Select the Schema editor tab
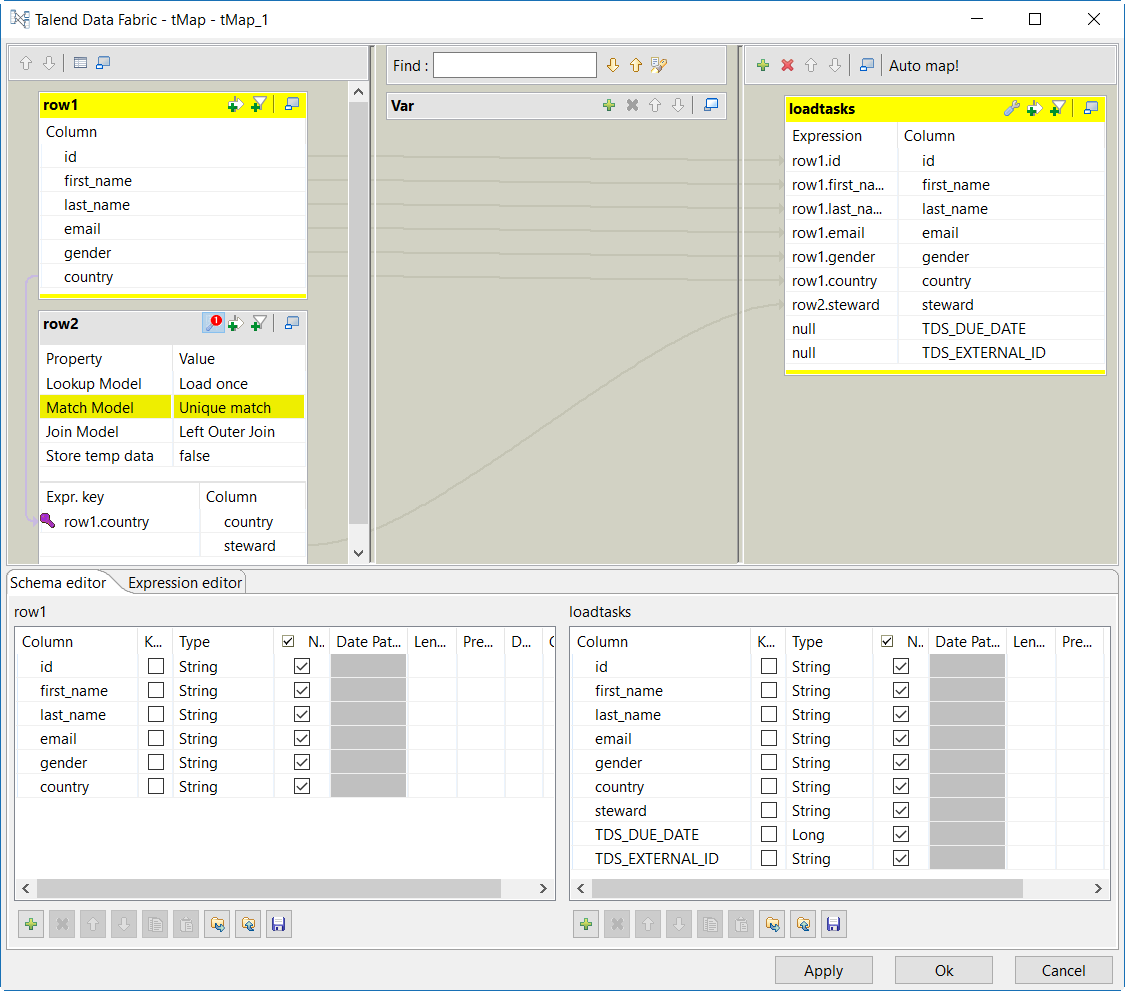1125x991 pixels. [58, 583]
